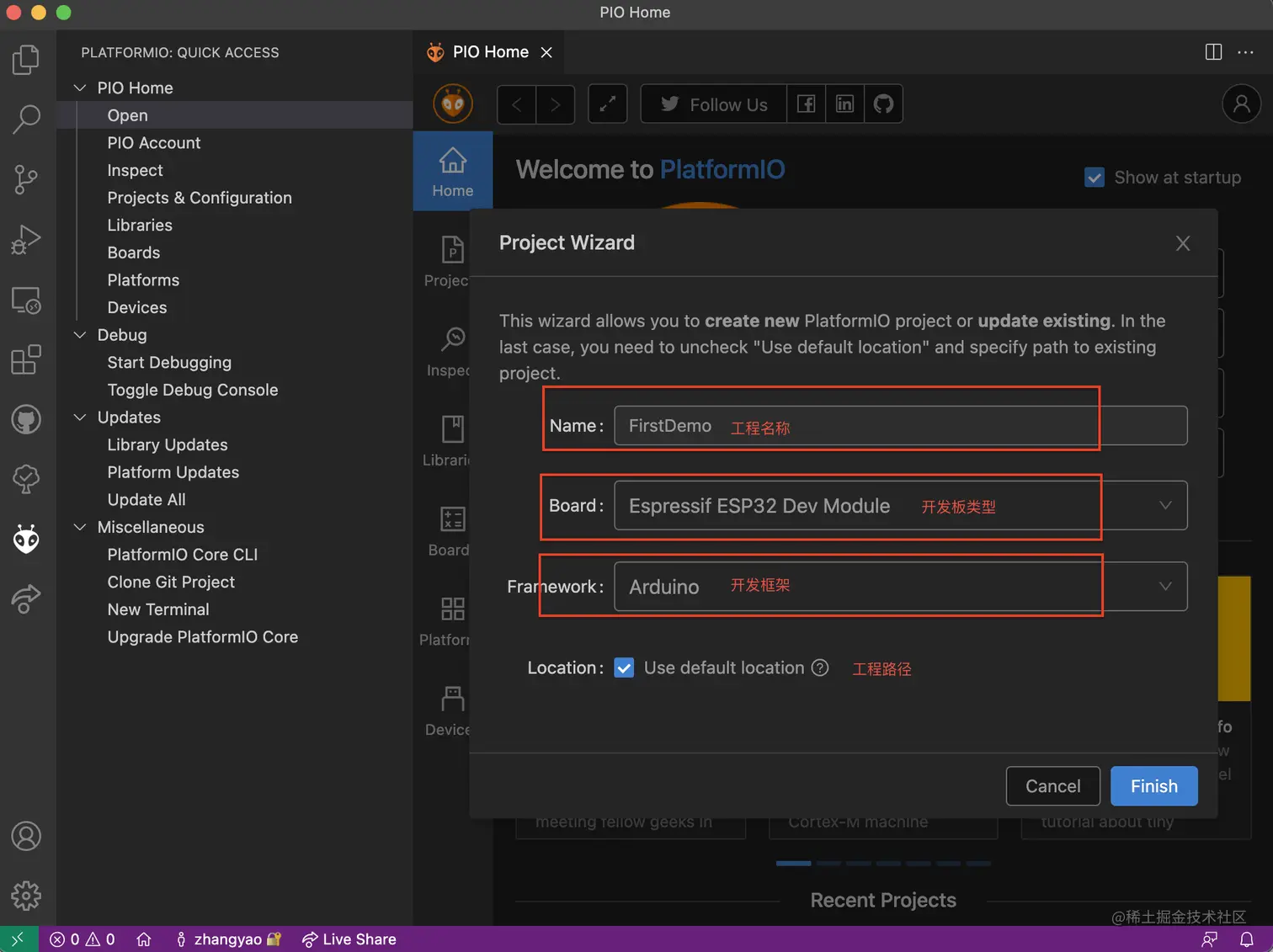Open the Framework dropdown list
The width and height of the screenshot is (1273, 952).
[x=901, y=586]
